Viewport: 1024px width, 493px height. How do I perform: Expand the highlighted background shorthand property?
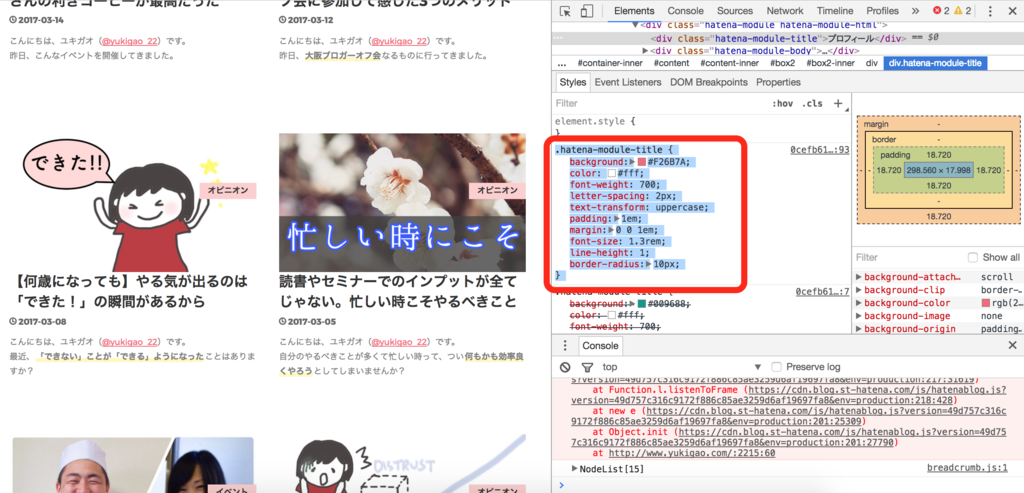[x=632, y=162]
